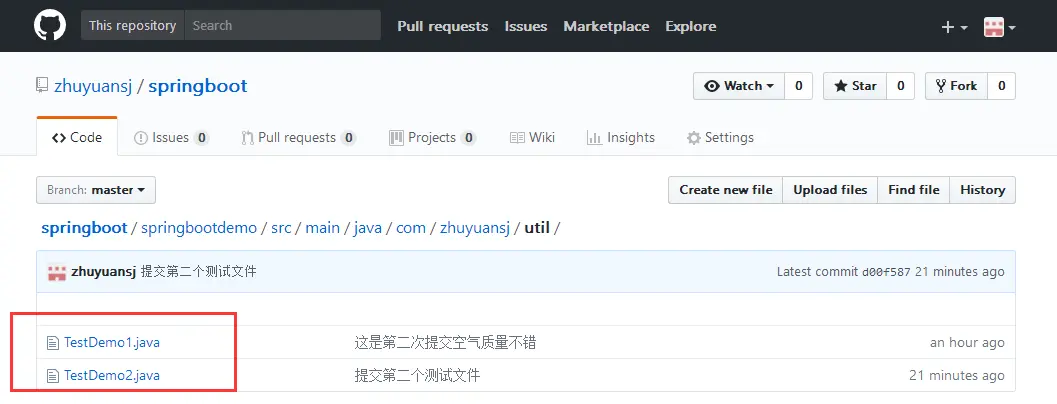Click the TestDemo1.java file icon
The width and height of the screenshot is (1057, 404).
point(53,343)
